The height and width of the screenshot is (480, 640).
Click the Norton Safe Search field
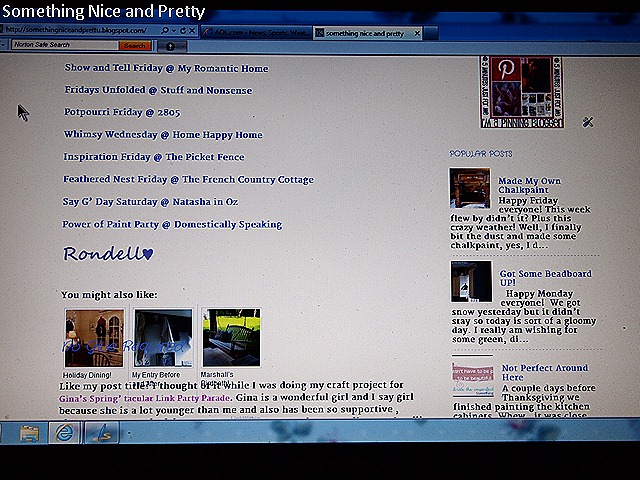pos(64,45)
